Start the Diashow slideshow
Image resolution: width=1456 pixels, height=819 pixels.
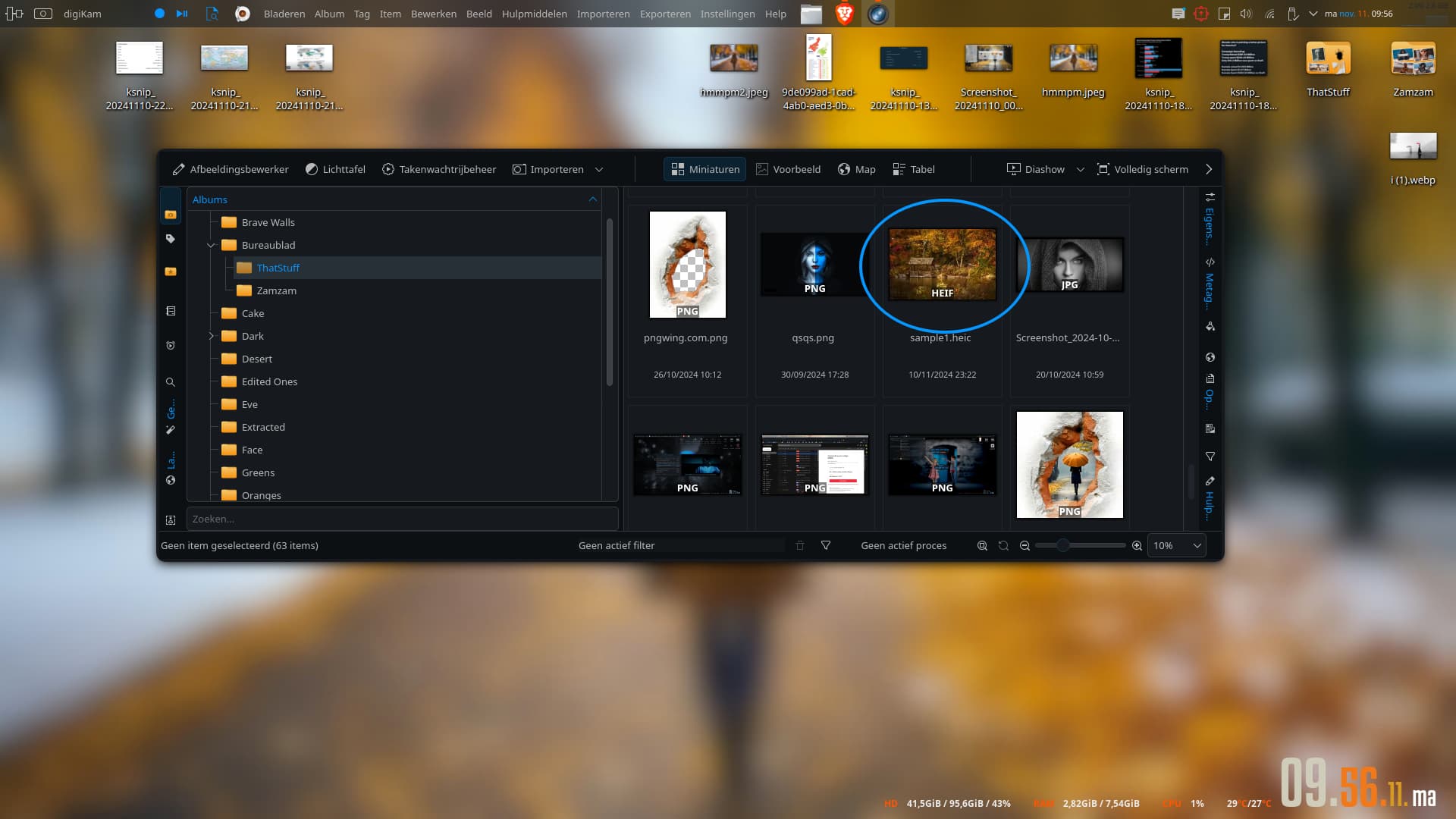point(1036,169)
